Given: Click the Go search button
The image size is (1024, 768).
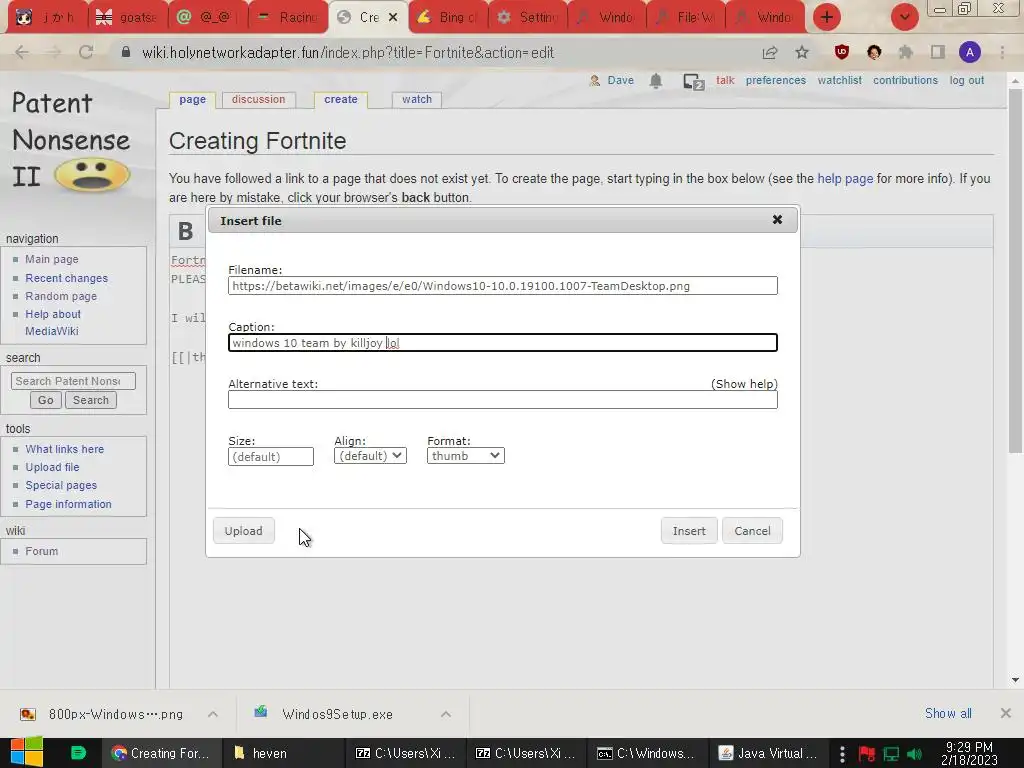Looking at the screenshot, I should coord(46,400).
